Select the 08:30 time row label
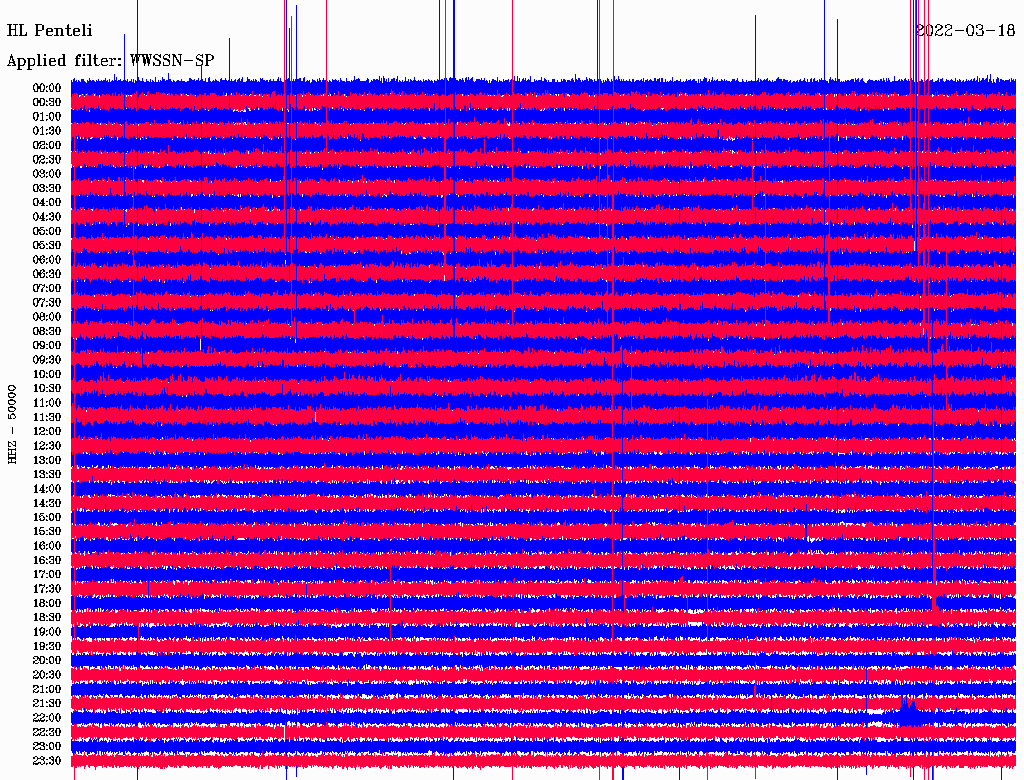Image resolution: width=1024 pixels, height=780 pixels. pyautogui.click(x=47, y=332)
